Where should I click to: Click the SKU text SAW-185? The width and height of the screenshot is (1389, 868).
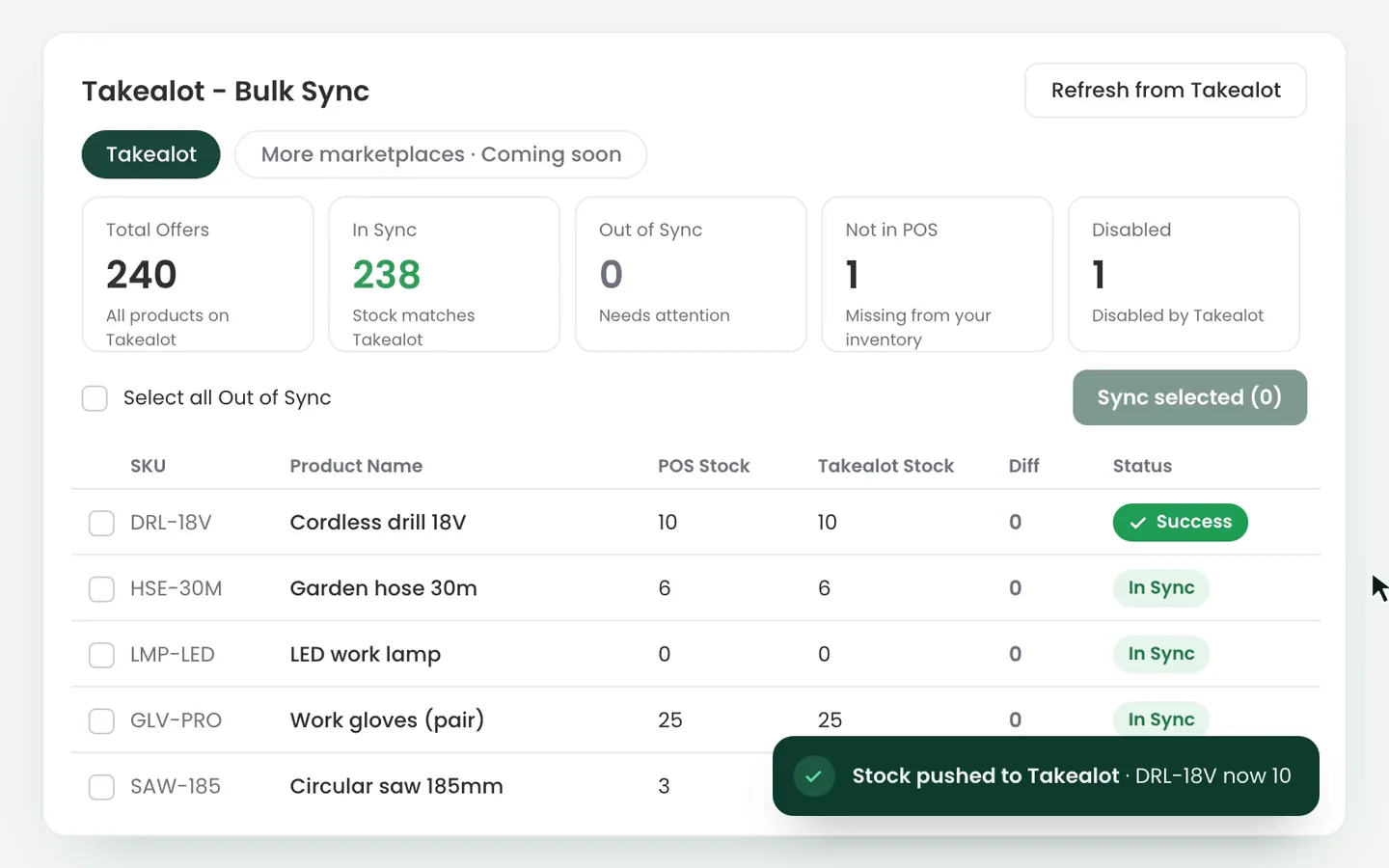pyautogui.click(x=176, y=787)
